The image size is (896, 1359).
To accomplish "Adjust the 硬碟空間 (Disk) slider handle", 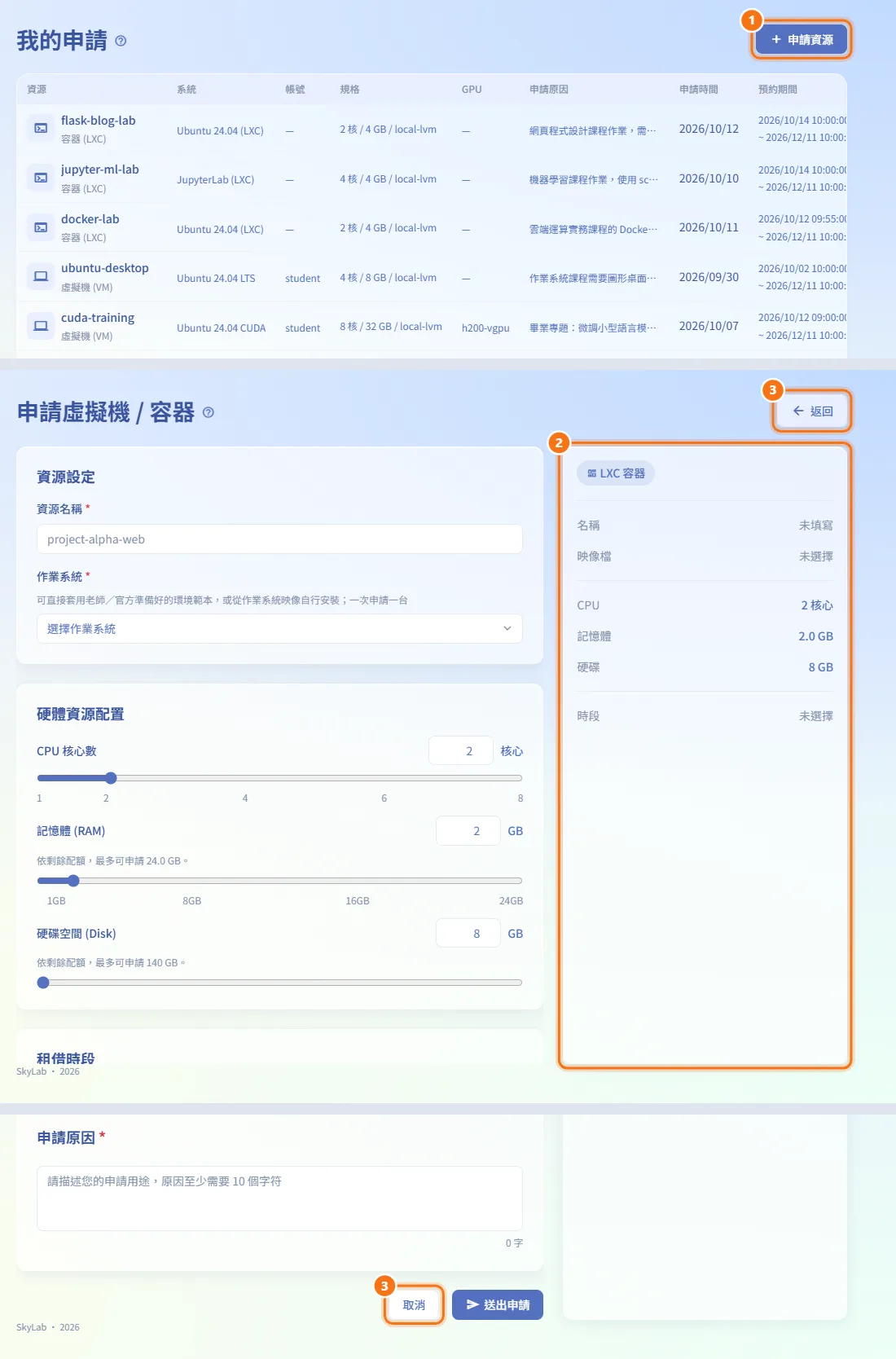I will (43, 983).
